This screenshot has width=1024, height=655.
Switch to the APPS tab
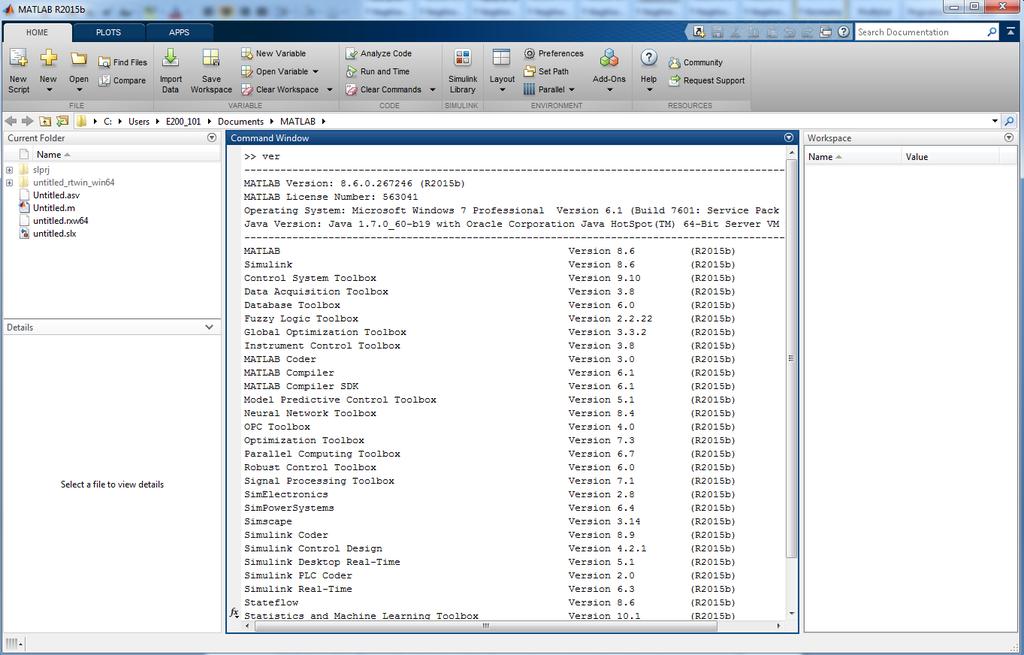tap(179, 32)
